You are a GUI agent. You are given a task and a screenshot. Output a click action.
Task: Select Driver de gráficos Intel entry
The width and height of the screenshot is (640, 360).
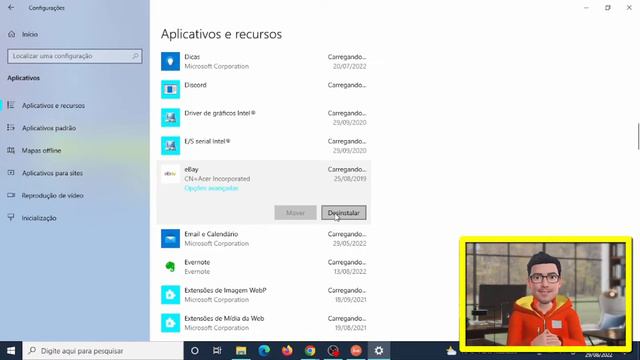[x=220, y=113]
